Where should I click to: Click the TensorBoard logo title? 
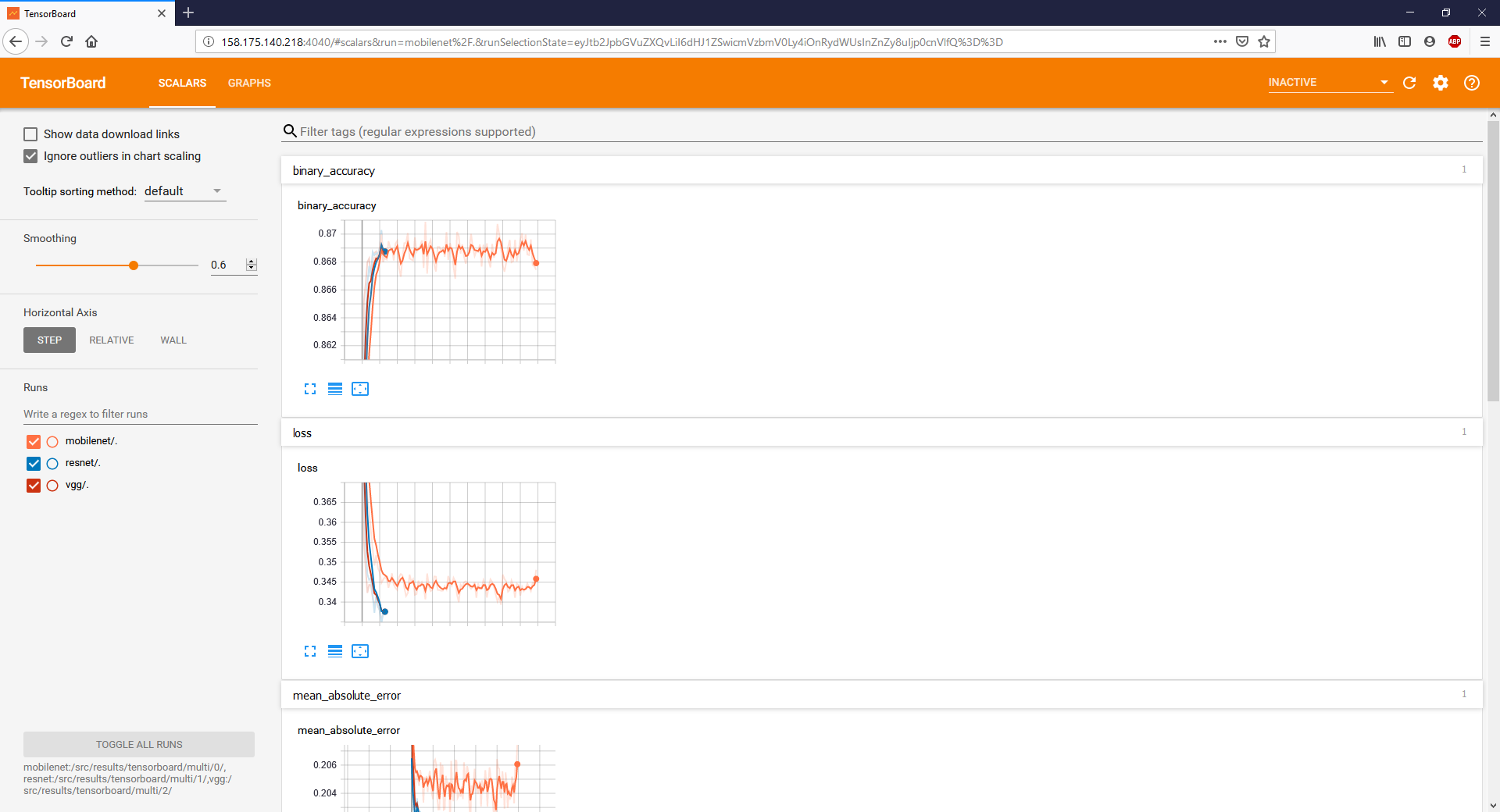pyautogui.click(x=63, y=83)
